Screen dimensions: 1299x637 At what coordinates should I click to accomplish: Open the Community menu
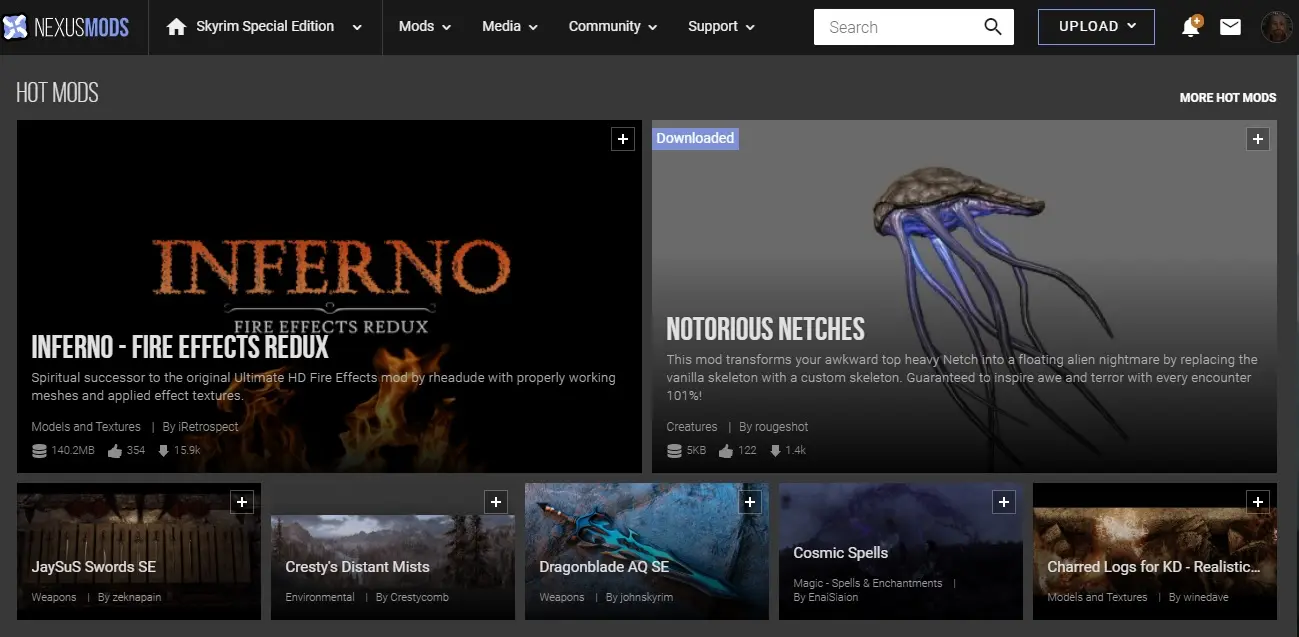click(613, 27)
